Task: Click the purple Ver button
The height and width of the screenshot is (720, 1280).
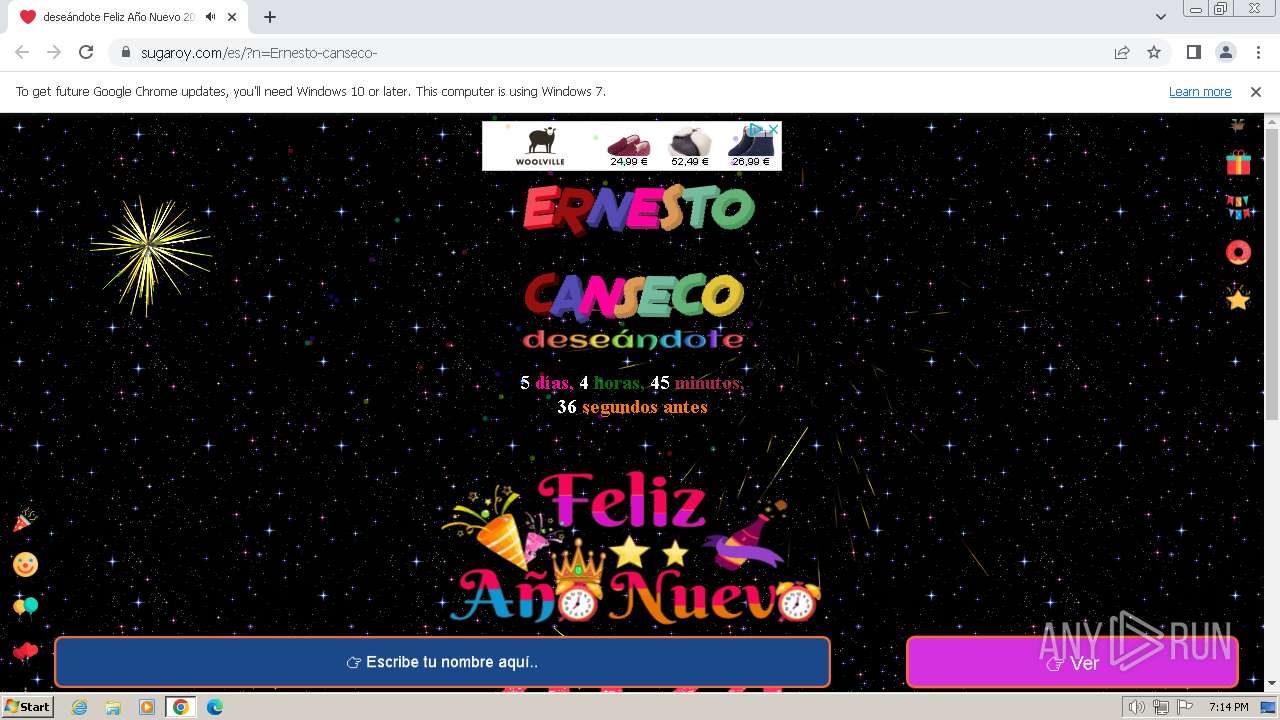Action: click(x=1072, y=662)
